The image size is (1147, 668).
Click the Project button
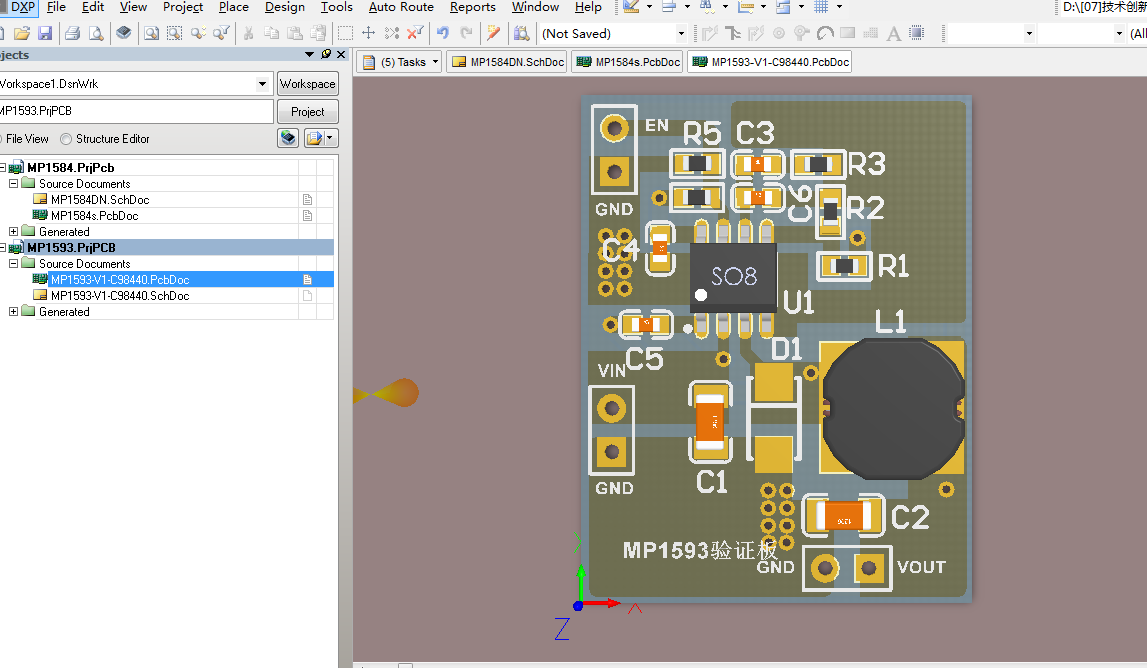[x=307, y=111]
